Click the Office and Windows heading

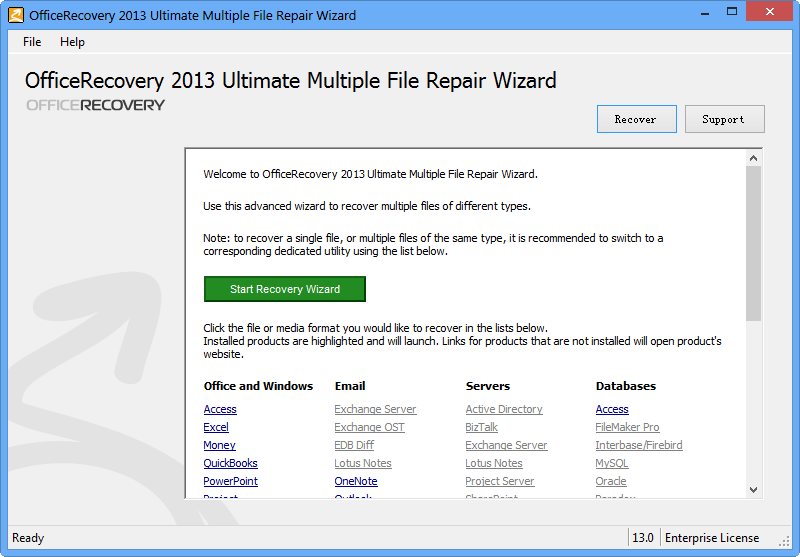pos(258,386)
